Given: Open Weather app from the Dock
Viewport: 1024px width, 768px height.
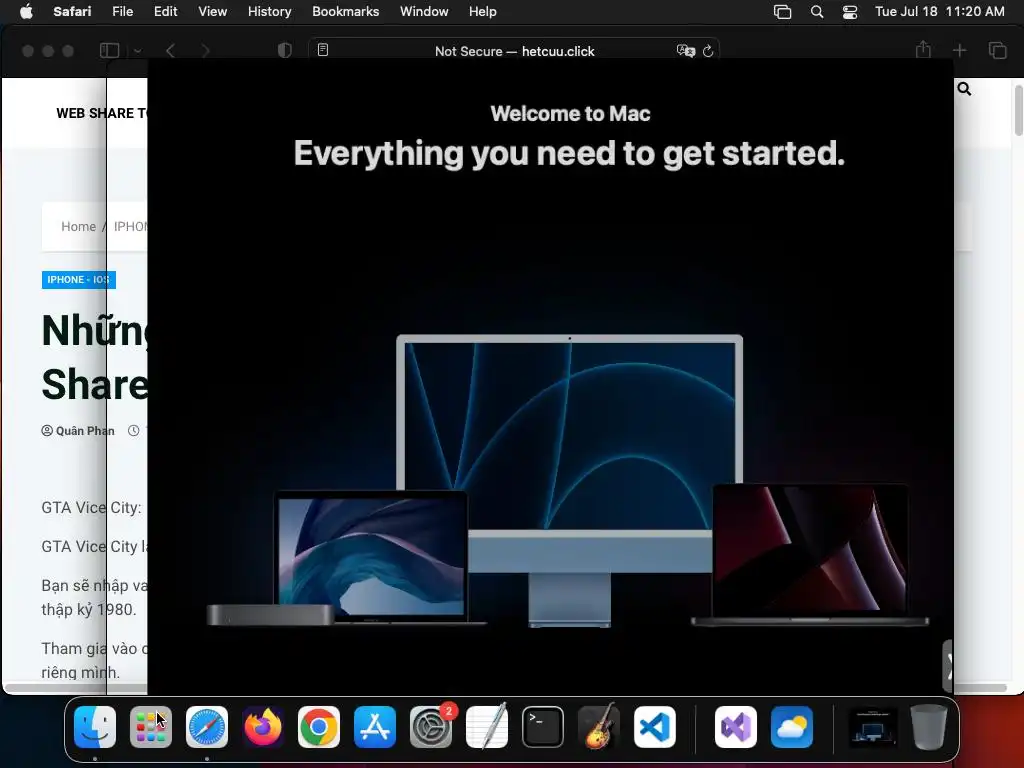Looking at the screenshot, I should click(792, 727).
